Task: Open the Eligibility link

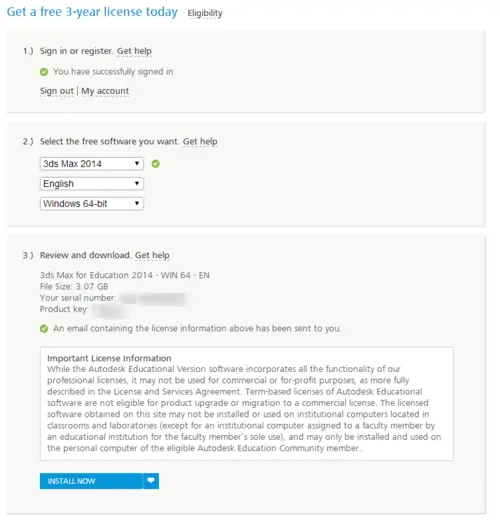Action: [205, 13]
